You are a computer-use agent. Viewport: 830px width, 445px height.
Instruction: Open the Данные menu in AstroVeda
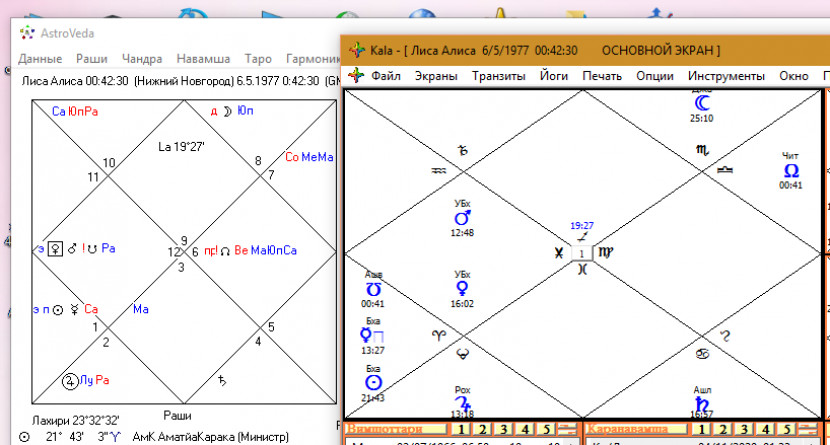pyautogui.click(x=40, y=59)
